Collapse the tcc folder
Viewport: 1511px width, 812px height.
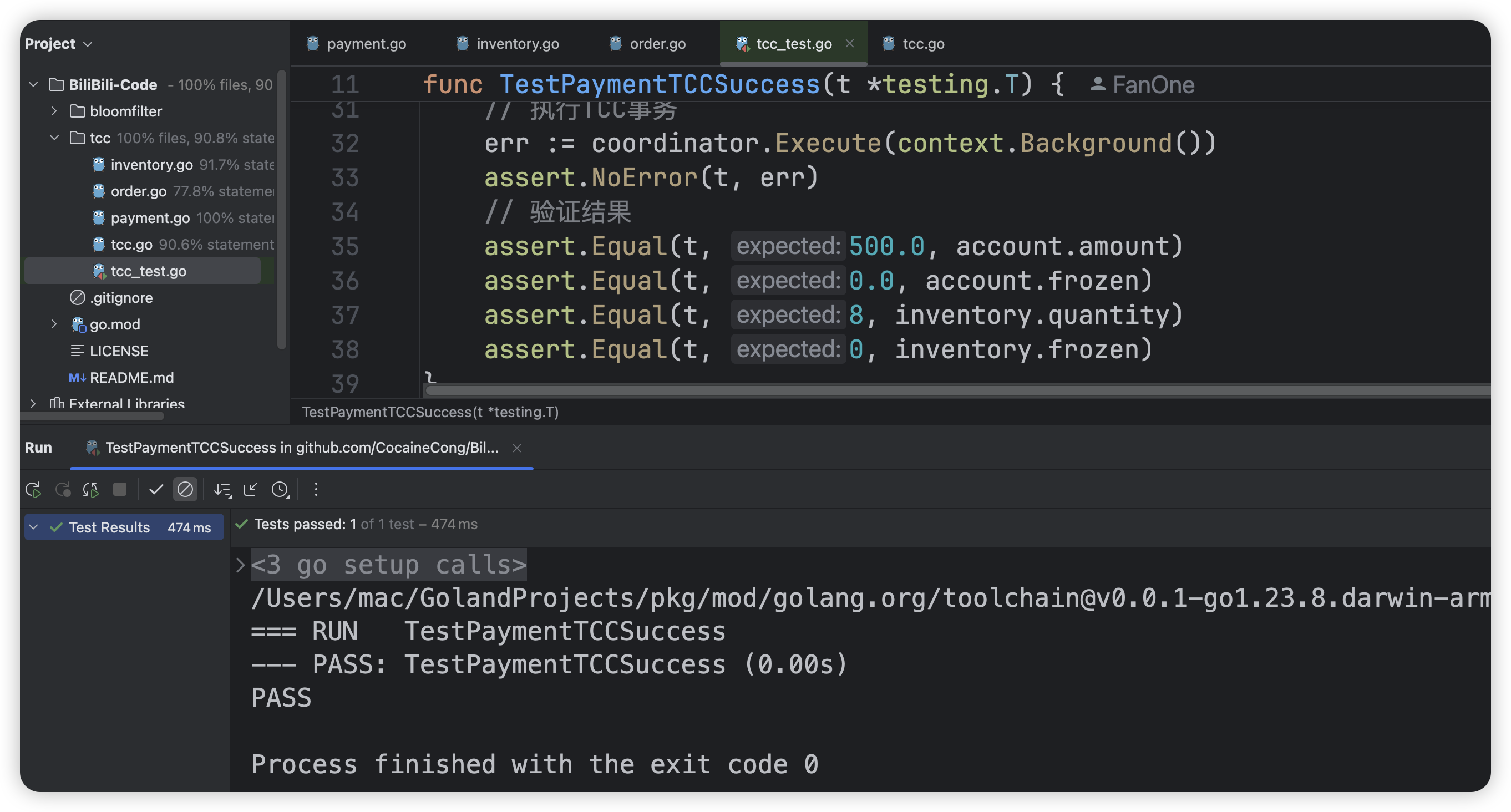click(x=54, y=138)
